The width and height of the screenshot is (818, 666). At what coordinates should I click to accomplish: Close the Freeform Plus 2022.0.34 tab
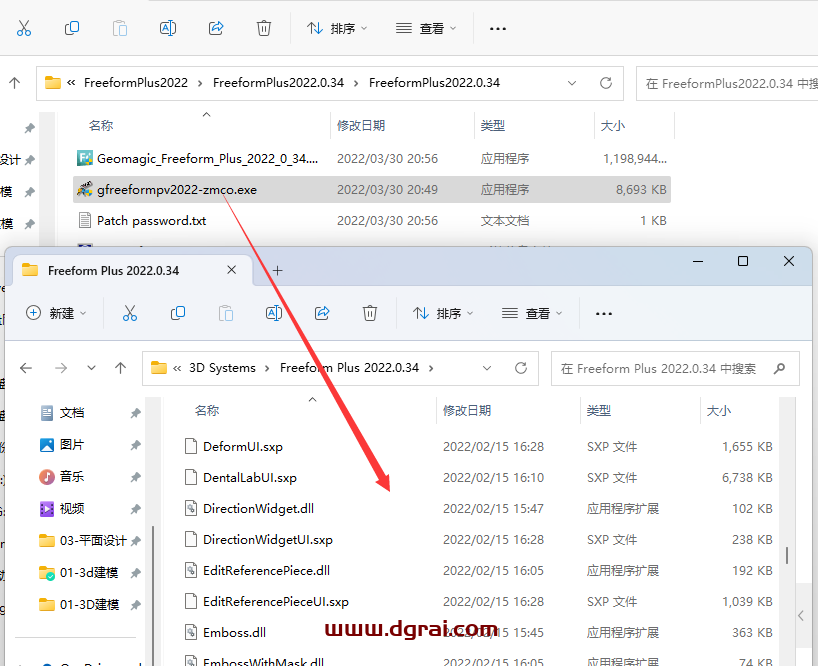(232, 270)
